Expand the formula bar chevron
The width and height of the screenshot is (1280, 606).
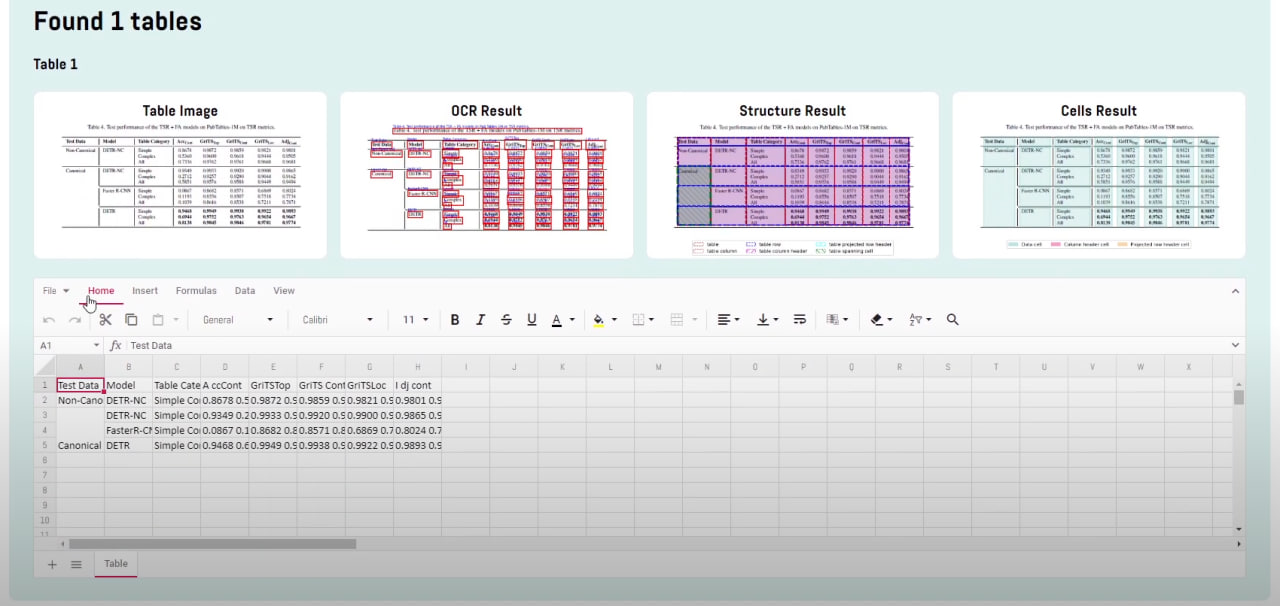(1235, 345)
